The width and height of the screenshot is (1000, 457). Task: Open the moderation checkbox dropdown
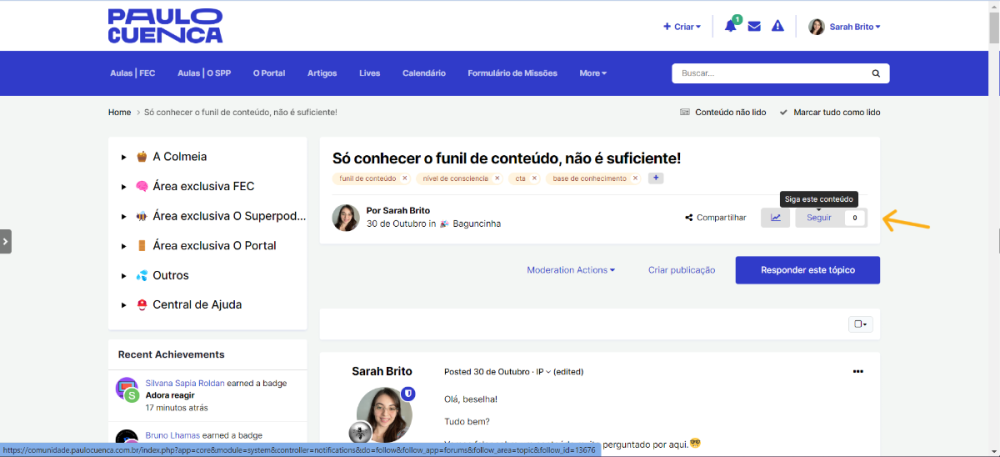coord(860,324)
